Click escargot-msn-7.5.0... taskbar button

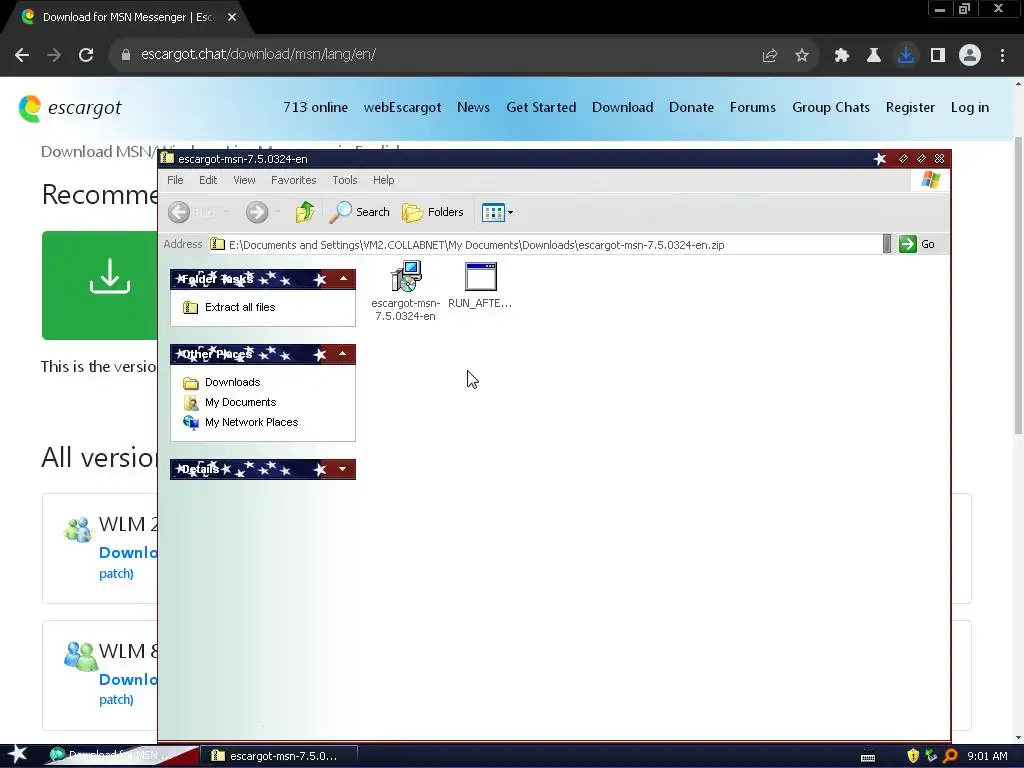[278, 756]
